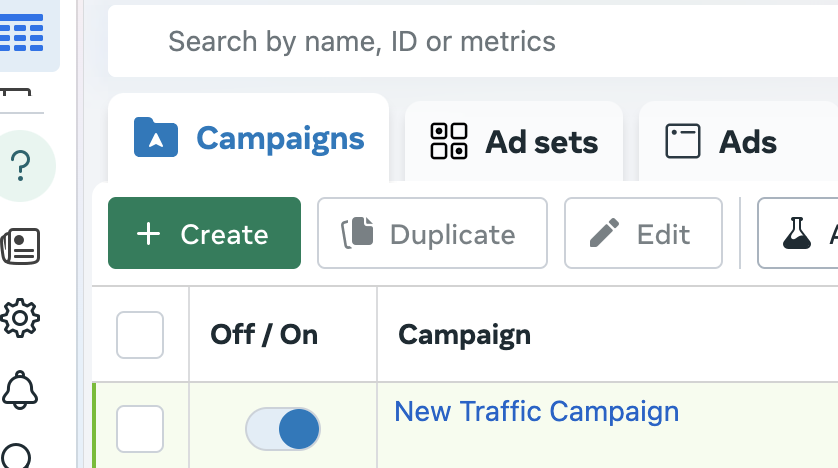Viewport: 838px width, 468px height.
Task: Tick the select-all checkbox in table header
Action: (140, 334)
